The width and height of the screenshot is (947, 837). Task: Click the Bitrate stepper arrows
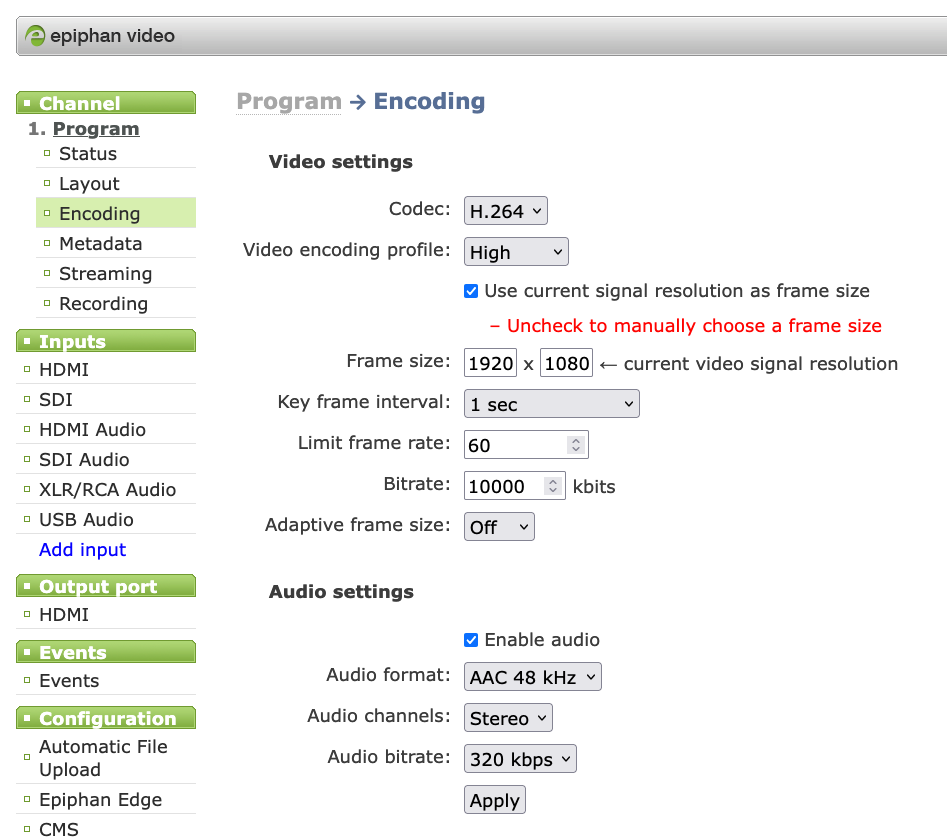click(x=553, y=486)
